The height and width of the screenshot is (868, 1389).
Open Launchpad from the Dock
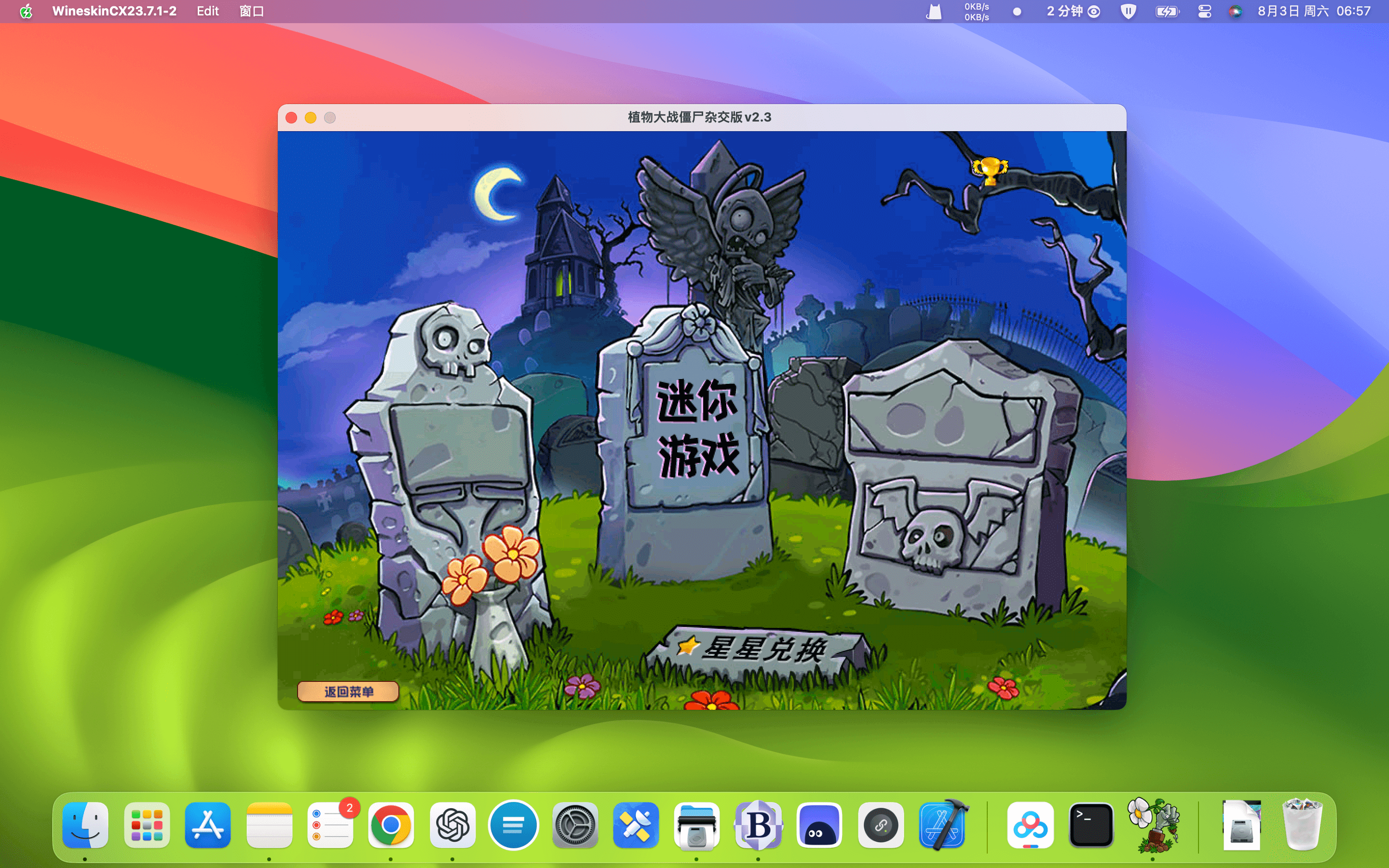click(x=146, y=825)
